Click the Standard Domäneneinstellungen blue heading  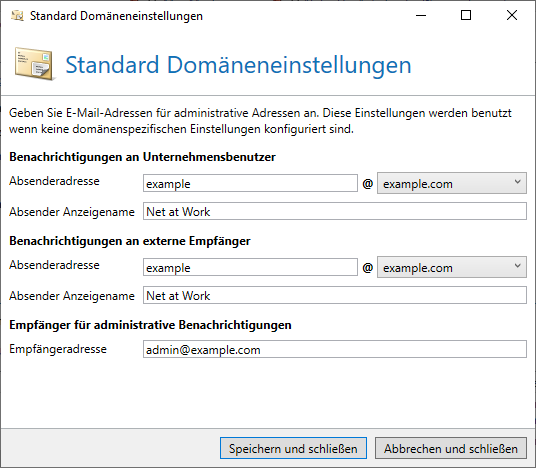click(x=238, y=65)
